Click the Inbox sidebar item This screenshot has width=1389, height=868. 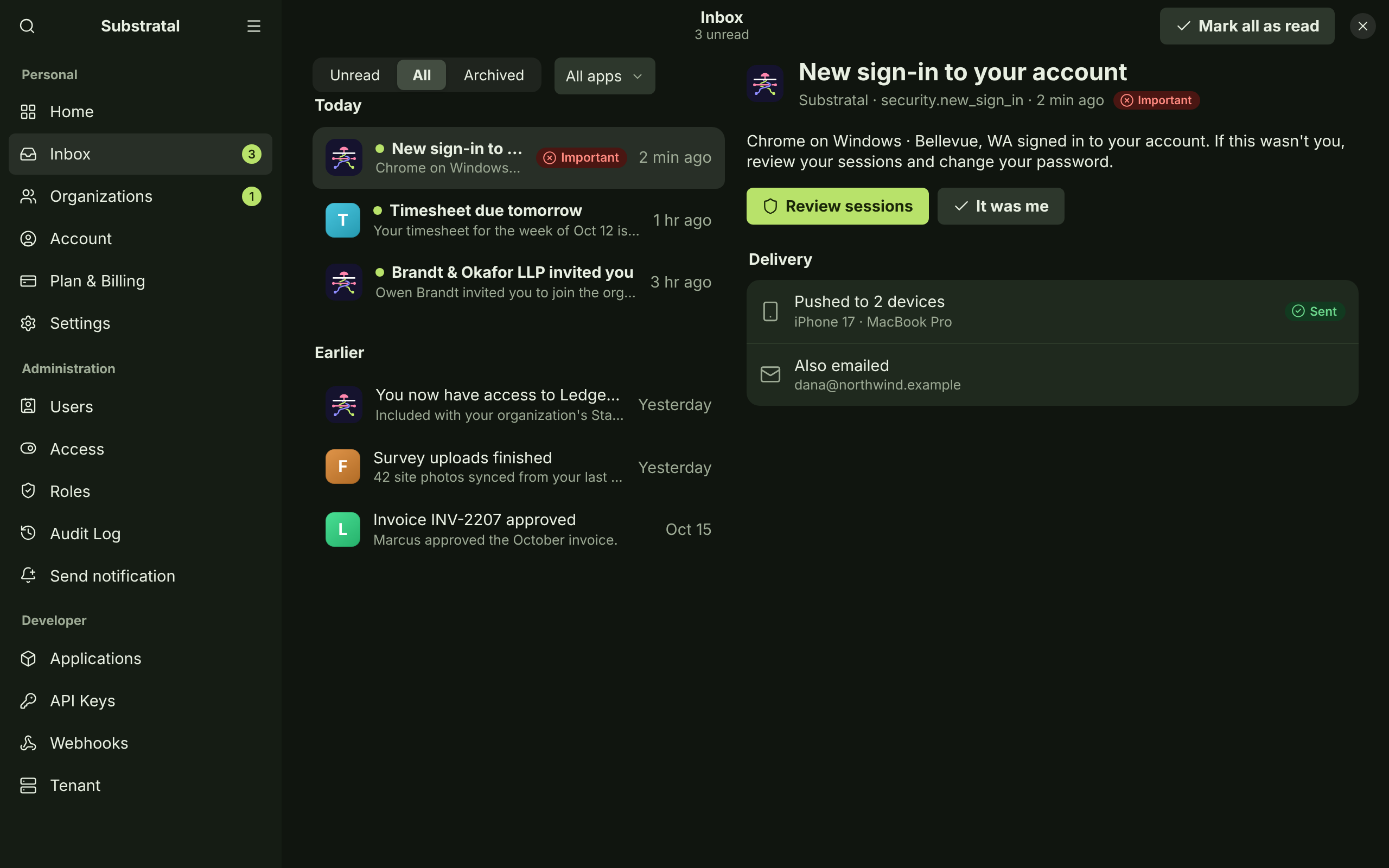(x=140, y=154)
